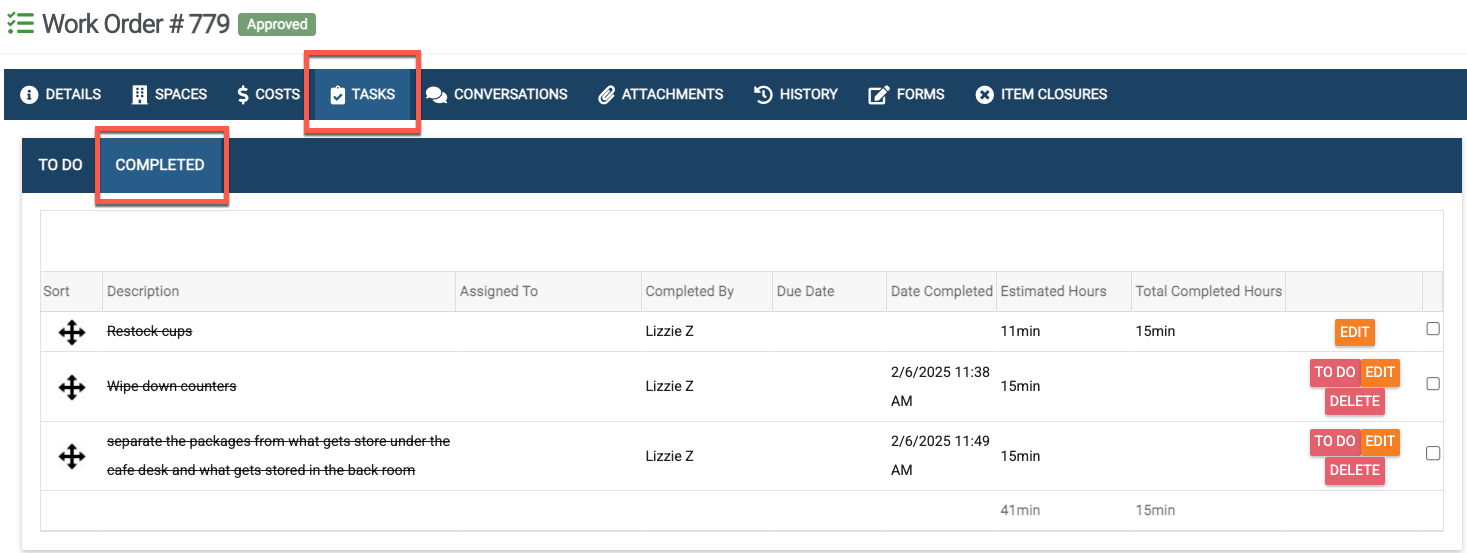Screen dimensions: 1467x553
Task: Edit the Restock cups task
Action: [1354, 332]
